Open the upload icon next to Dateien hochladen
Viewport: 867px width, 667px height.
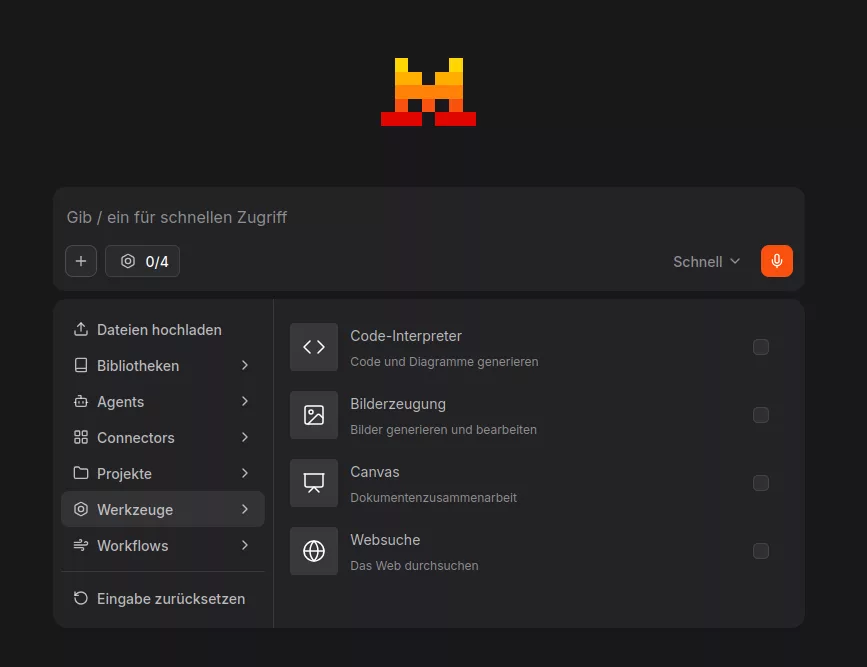pos(80,329)
